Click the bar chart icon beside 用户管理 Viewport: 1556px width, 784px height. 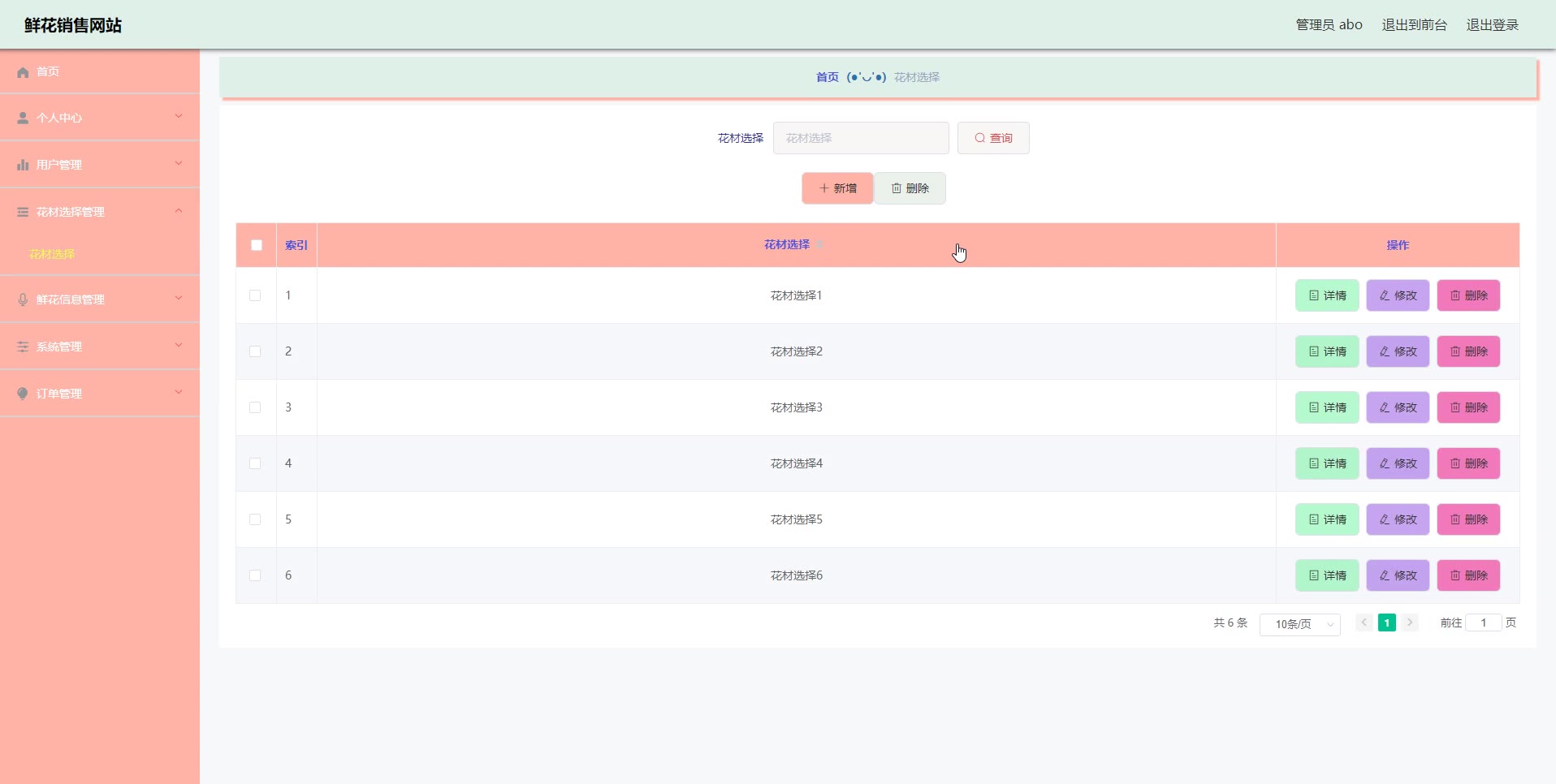(23, 165)
